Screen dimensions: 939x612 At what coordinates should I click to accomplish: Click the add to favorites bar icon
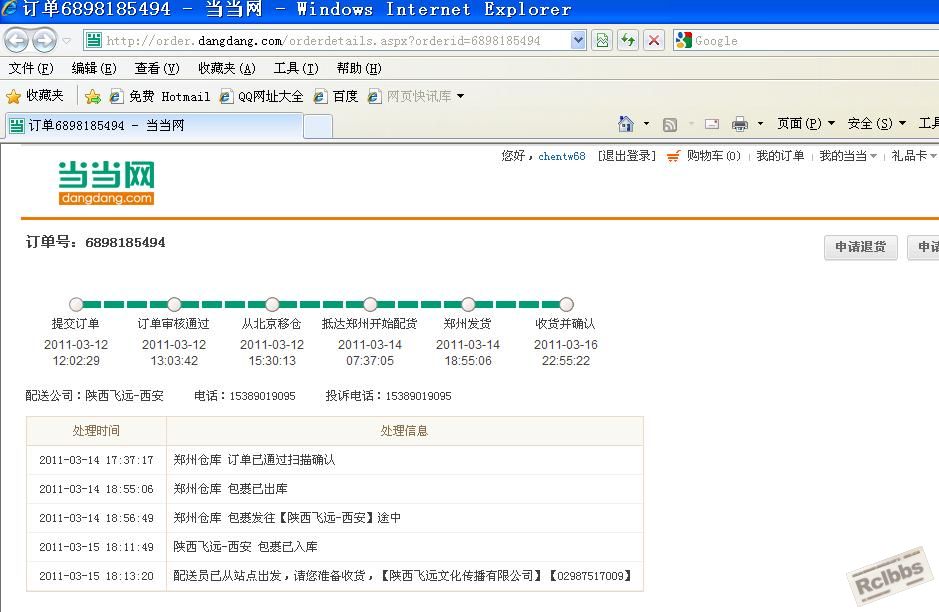(93, 96)
